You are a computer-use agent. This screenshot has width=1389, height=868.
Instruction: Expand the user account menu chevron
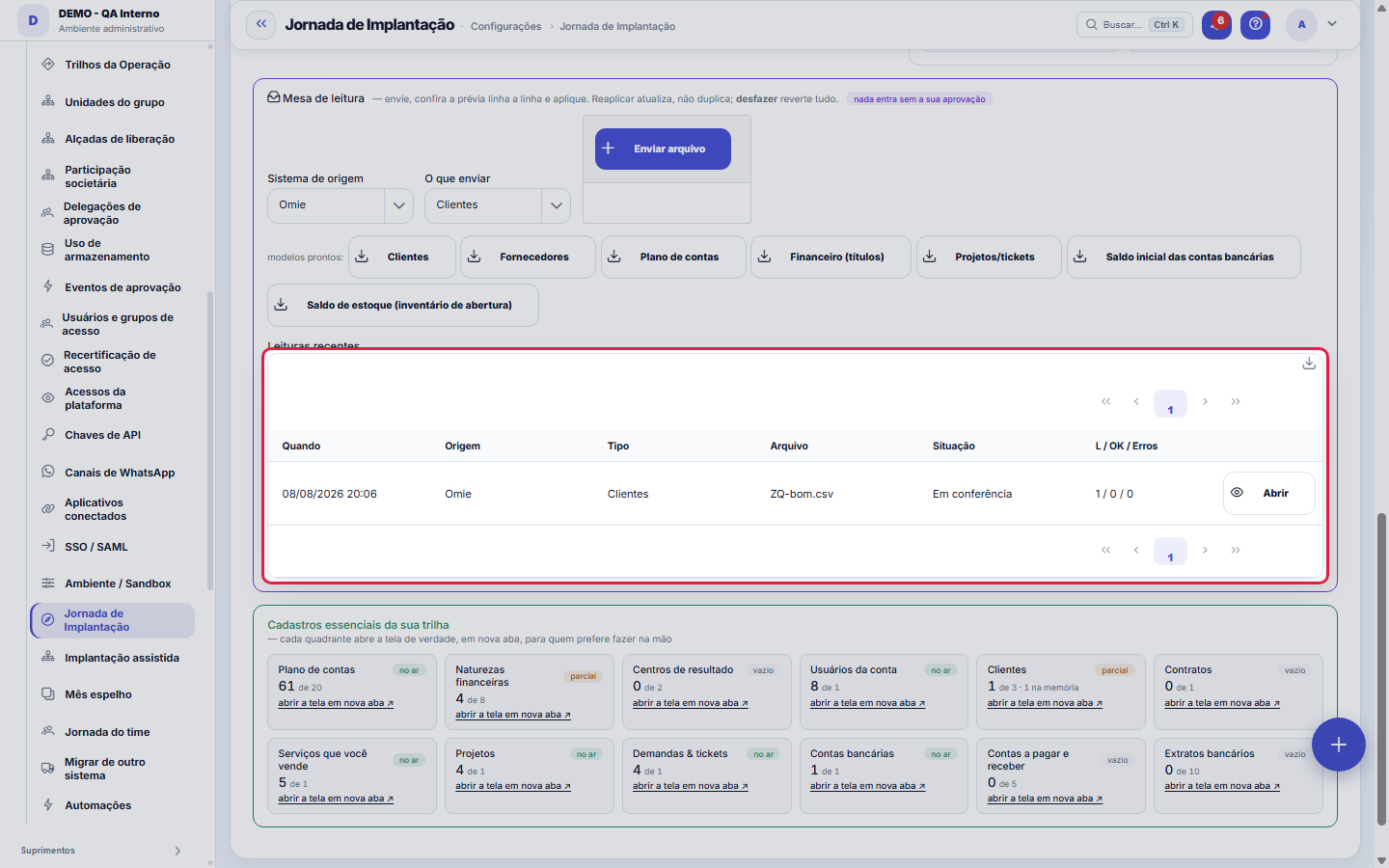tap(1332, 24)
